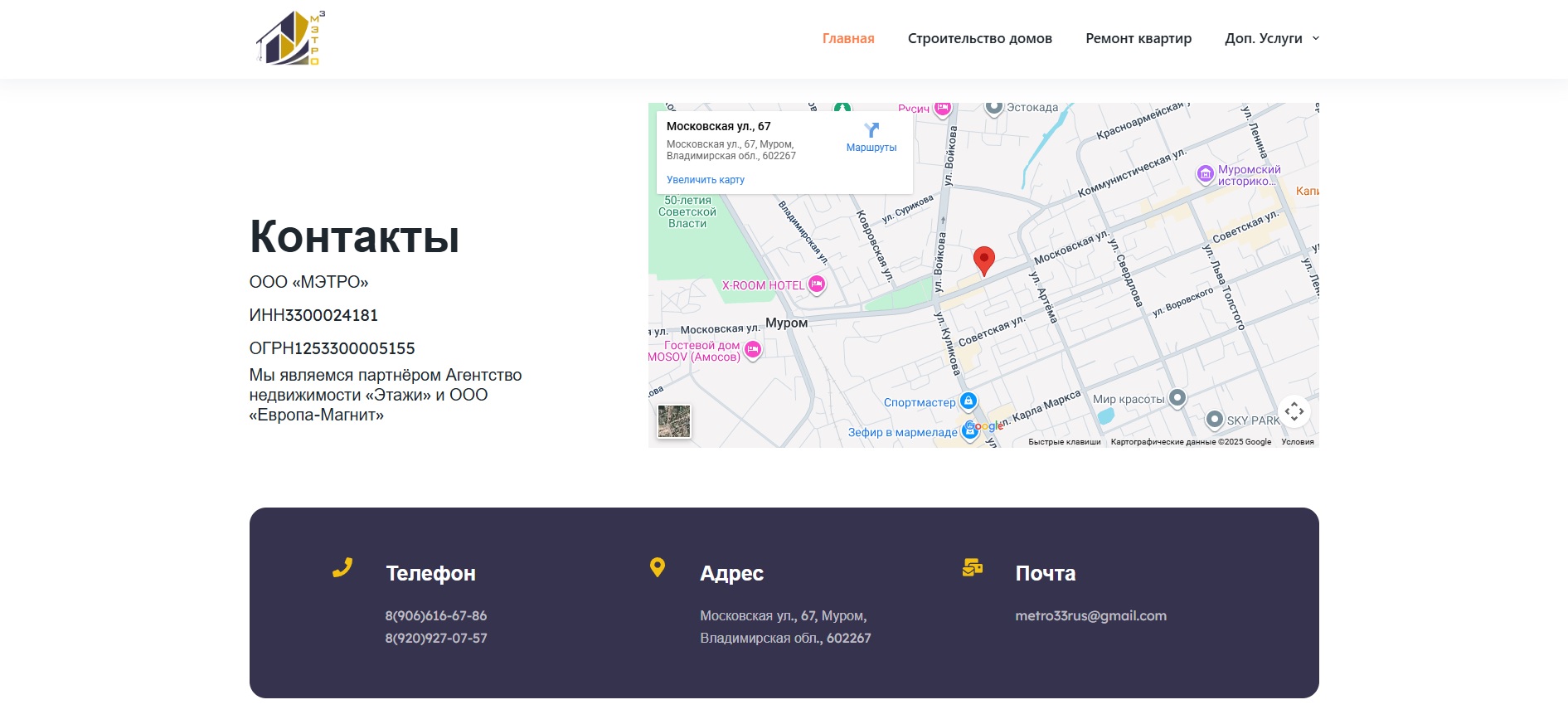Click the X-ROOM HOTEL map marker
1568x724 pixels.
click(x=817, y=285)
